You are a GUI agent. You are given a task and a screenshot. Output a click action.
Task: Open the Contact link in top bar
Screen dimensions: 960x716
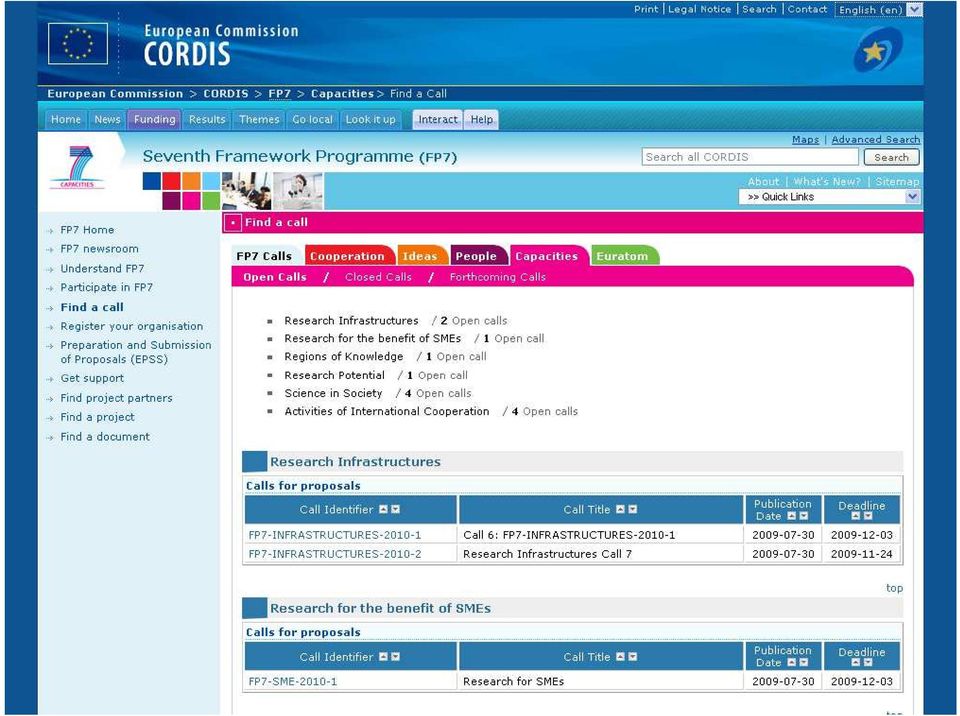(x=807, y=9)
